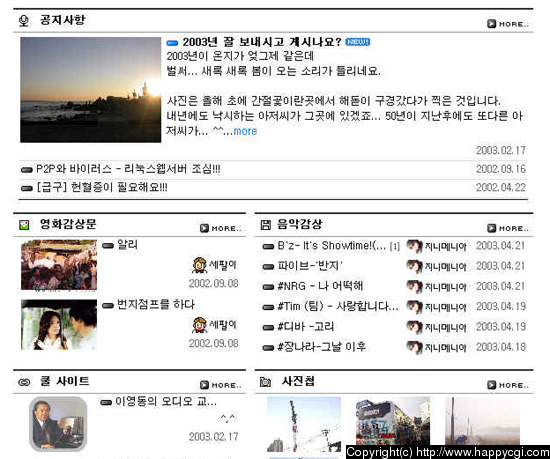Click the sunset photo thumbnail in notice

pyautogui.click(x=90, y=90)
